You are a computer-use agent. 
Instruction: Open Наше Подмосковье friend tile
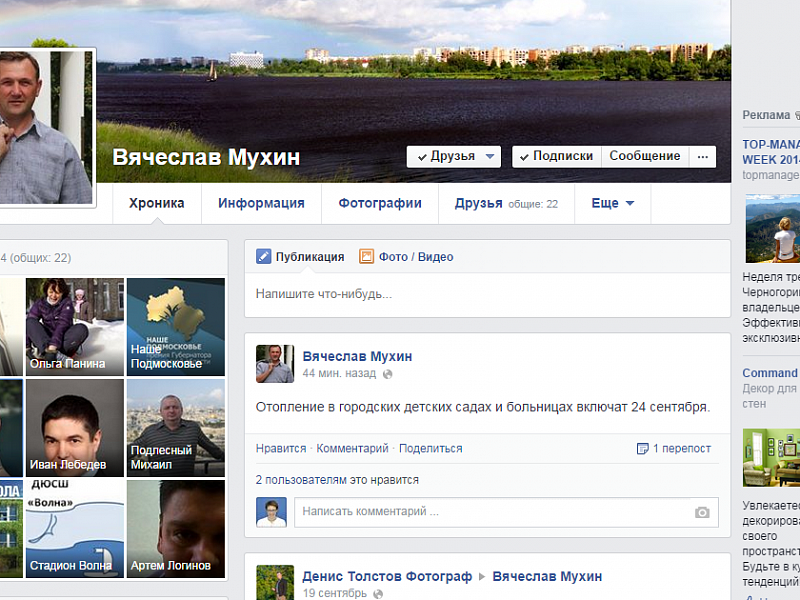pos(176,327)
